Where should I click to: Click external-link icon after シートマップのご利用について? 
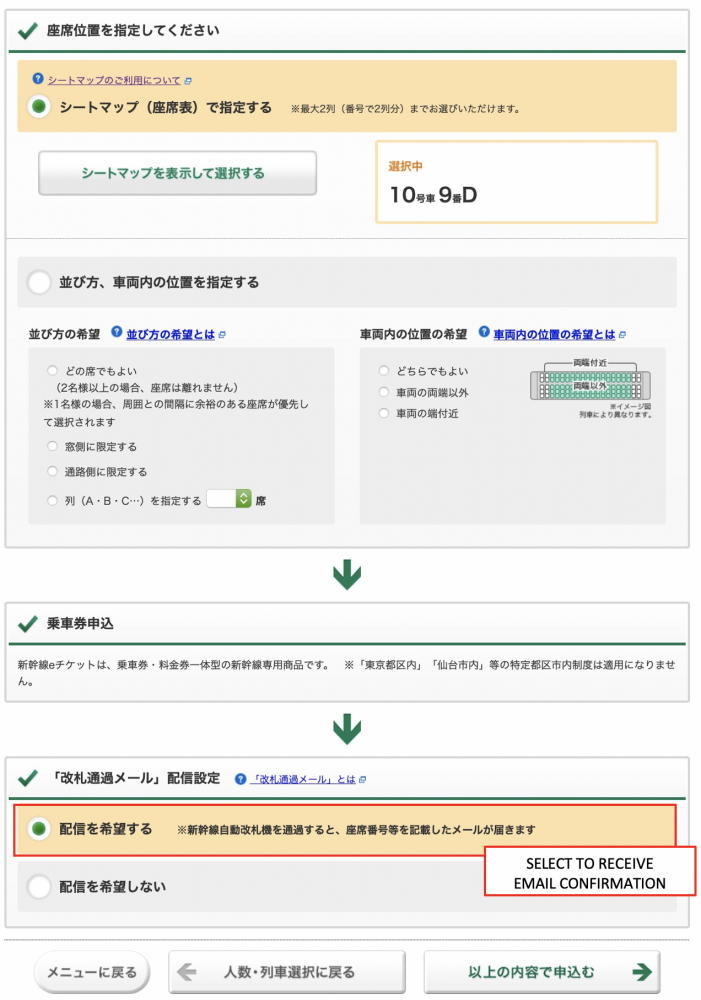pyautogui.click(x=188, y=80)
